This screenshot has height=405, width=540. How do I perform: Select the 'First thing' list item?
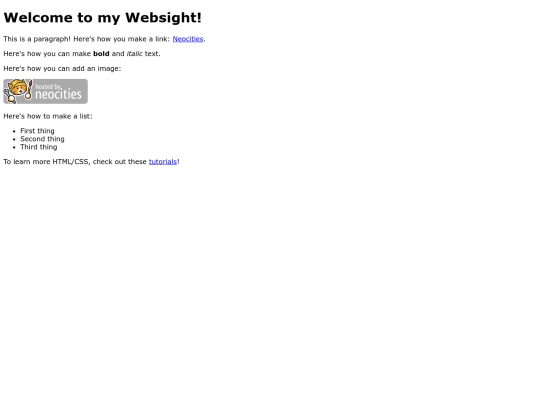(37, 131)
